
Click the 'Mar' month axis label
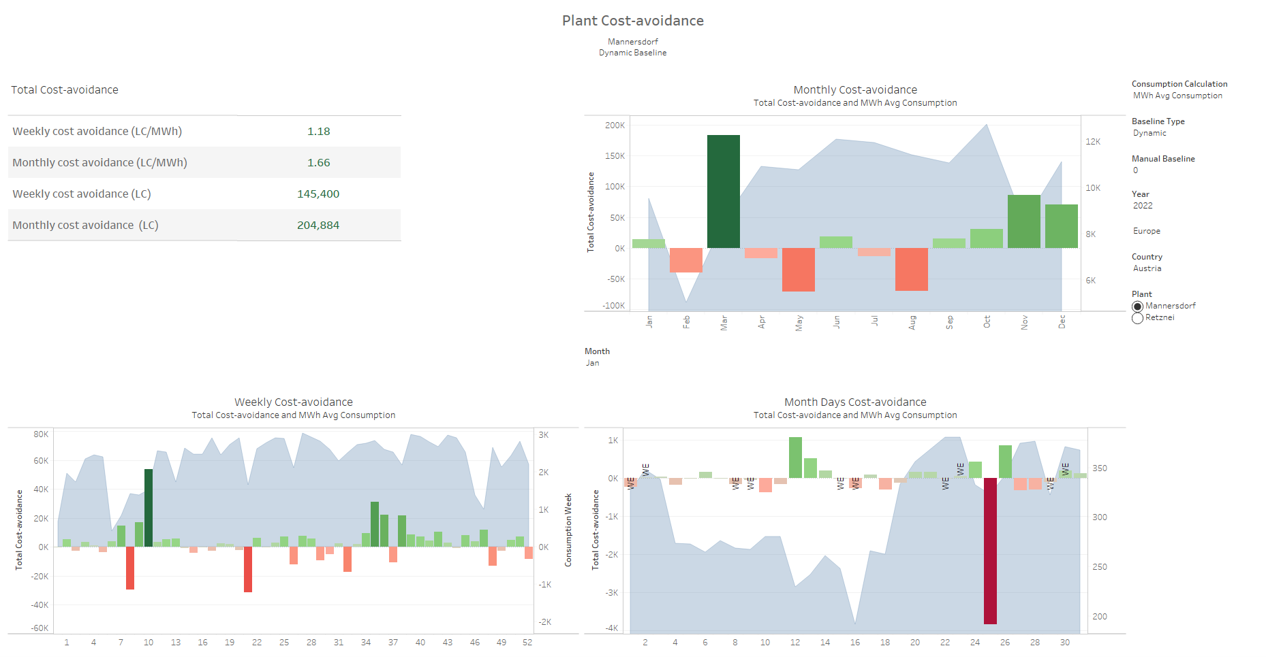coord(724,322)
